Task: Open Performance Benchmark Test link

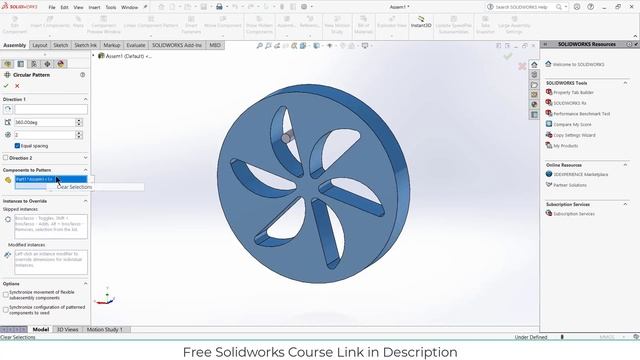Action: 582,114
